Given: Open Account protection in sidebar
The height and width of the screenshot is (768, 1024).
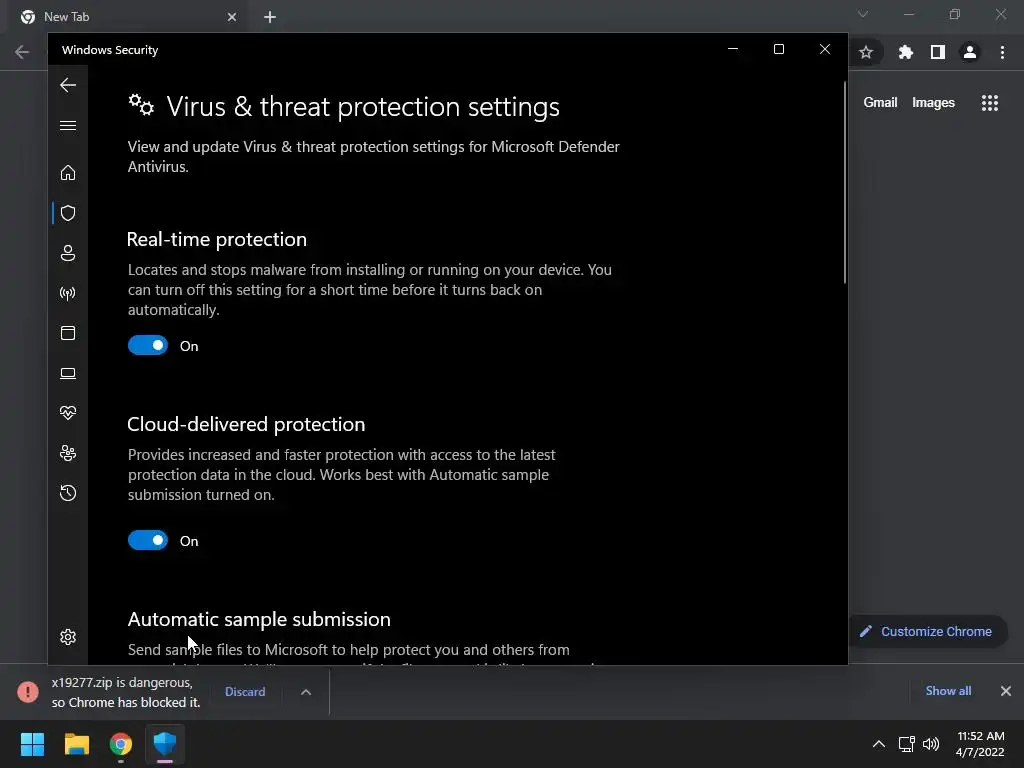Looking at the screenshot, I should coord(68,253).
